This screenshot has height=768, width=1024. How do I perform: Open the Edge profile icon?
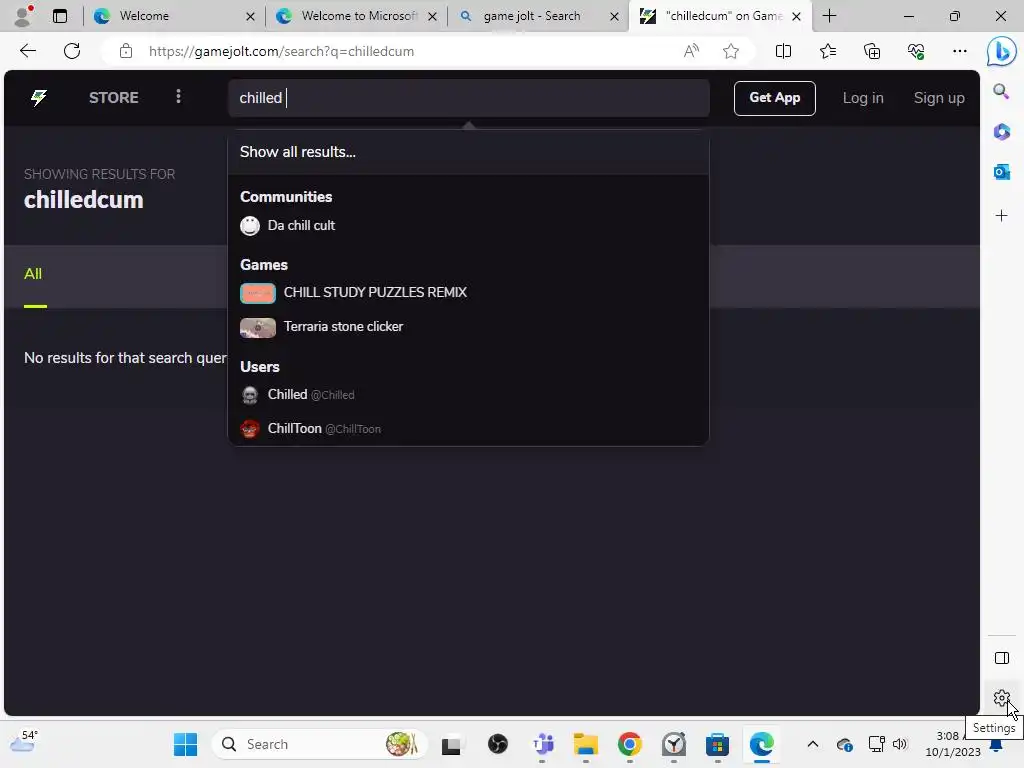(x=23, y=16)
